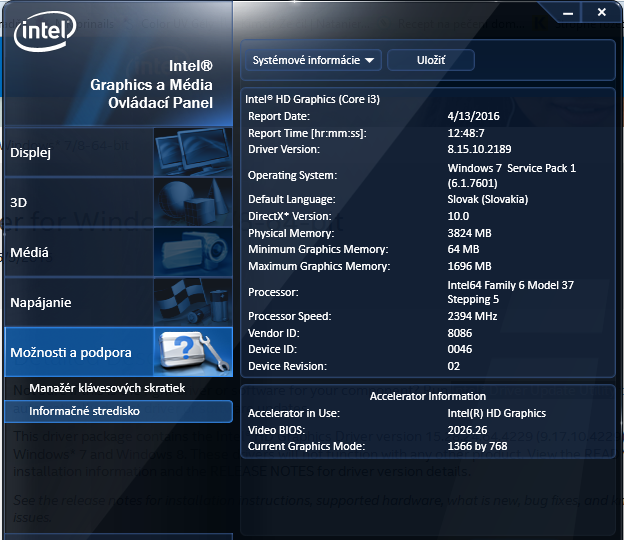Click Vendor ID value 8086
Image resolution: width=624 pixels, height=540 pixels.
(x=460, y=333)
